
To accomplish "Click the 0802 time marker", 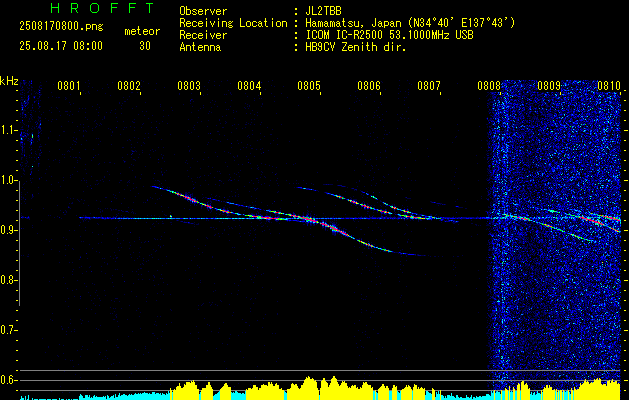I will (129, 85).
